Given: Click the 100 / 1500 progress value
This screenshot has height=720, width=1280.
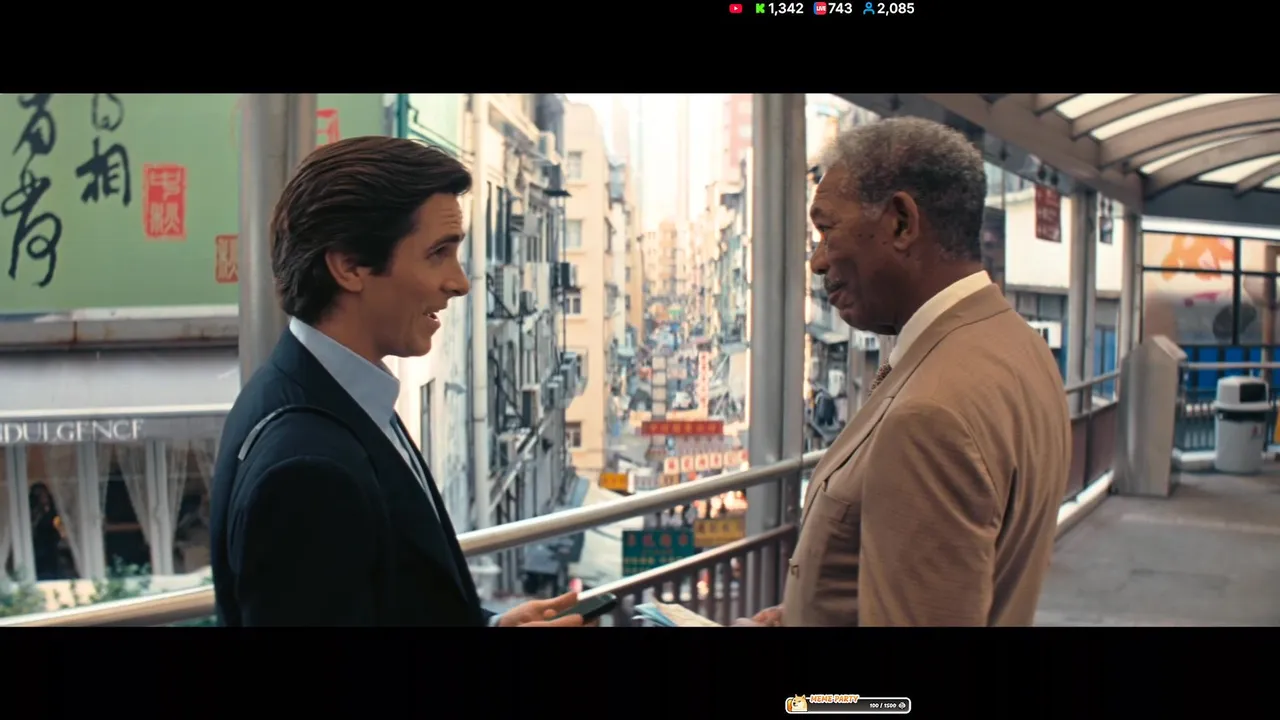Looking at the screenshot, I should (x=883, y=706).
